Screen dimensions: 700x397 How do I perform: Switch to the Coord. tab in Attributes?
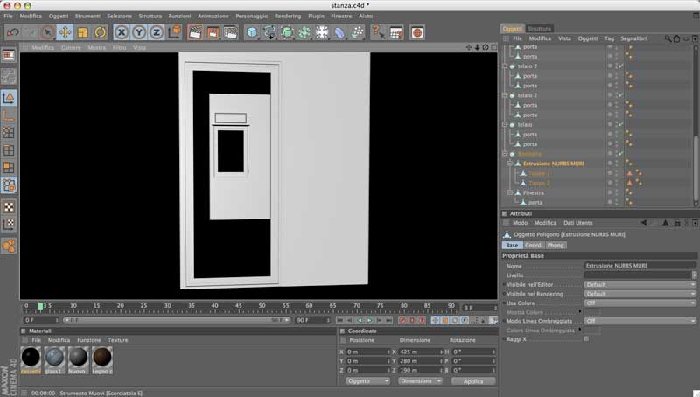533,245
